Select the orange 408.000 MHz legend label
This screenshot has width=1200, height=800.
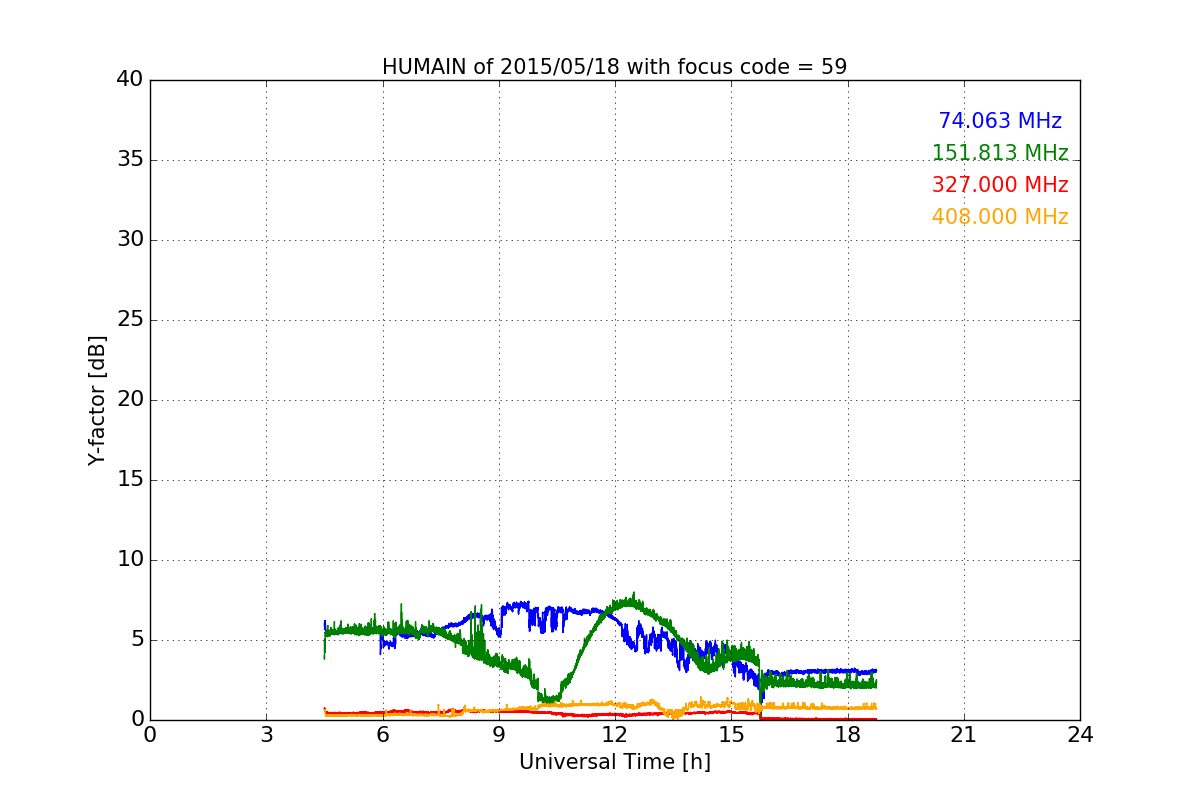click(x=1000, y=217)
